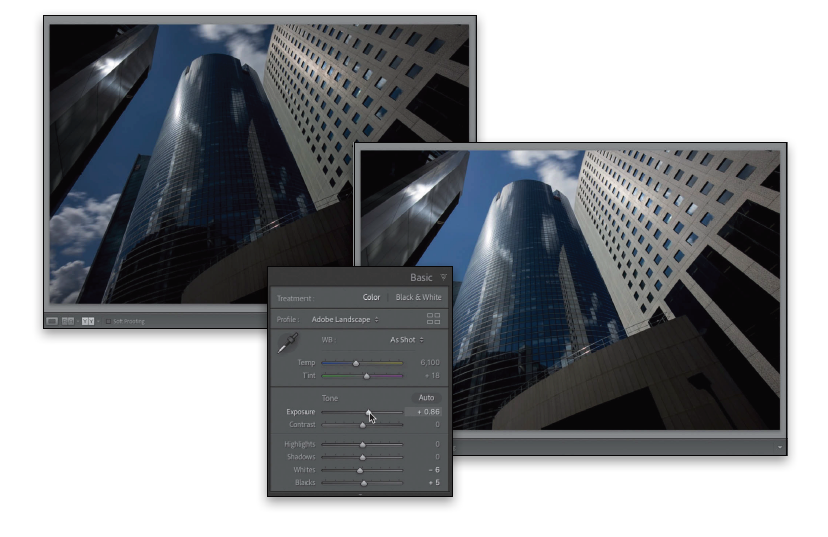
Task: Click the Blacks slider handle
Action: [x=363, y=483]
